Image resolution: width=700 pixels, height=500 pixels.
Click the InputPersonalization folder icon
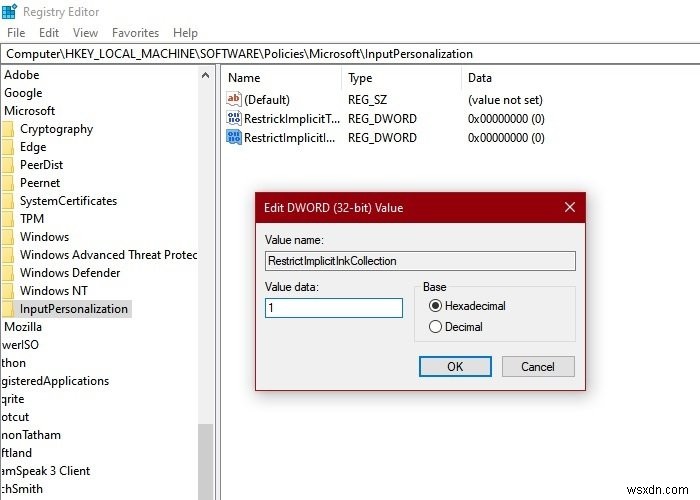click(x=8, y=309)
